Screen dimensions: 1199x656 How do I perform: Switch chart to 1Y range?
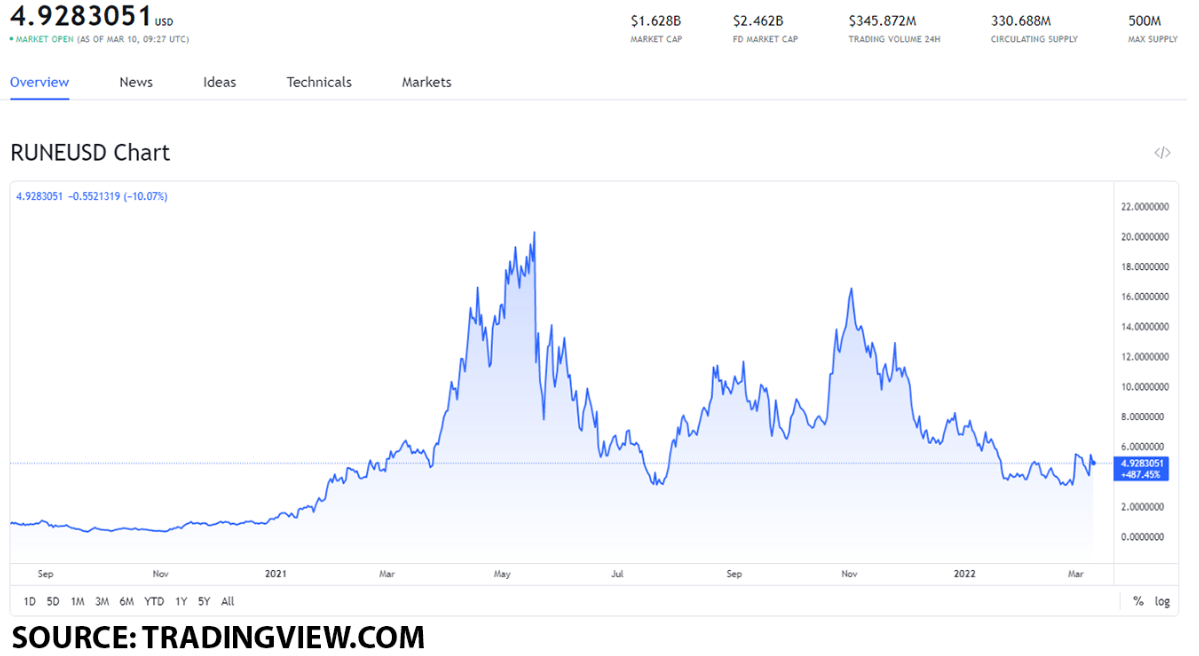point(180,602)
